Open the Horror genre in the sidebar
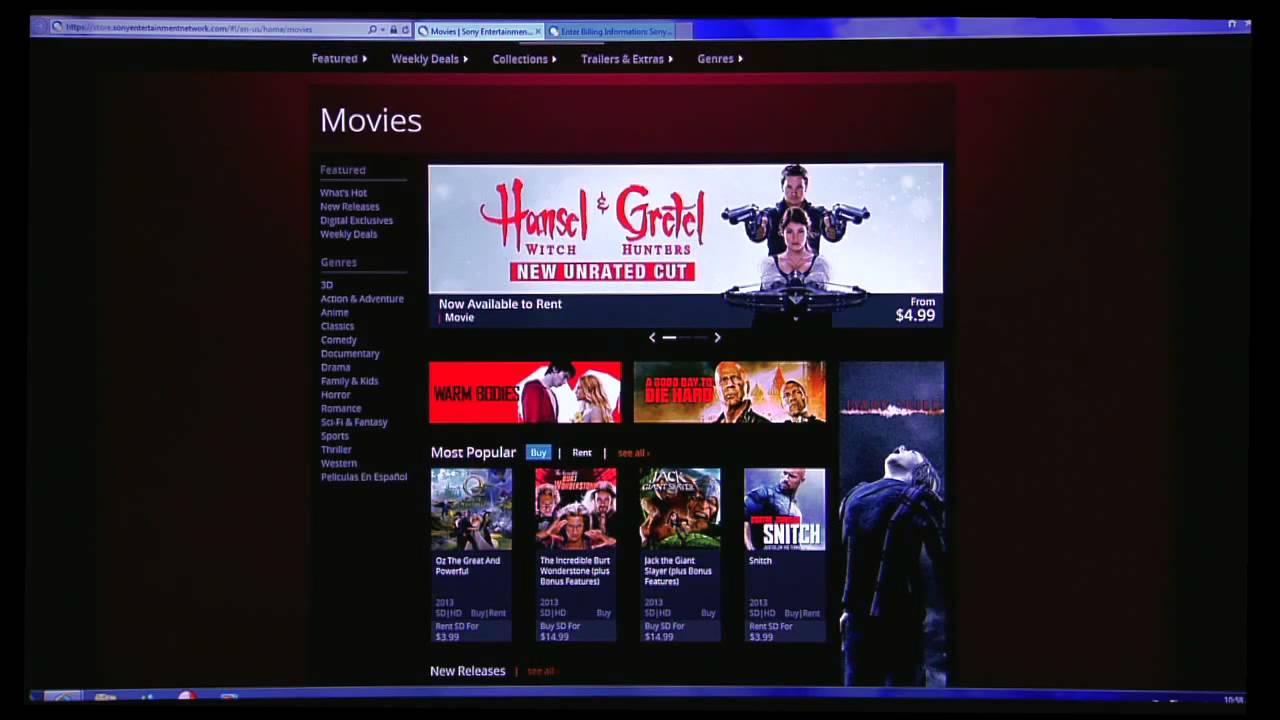 tap(335, 394)
